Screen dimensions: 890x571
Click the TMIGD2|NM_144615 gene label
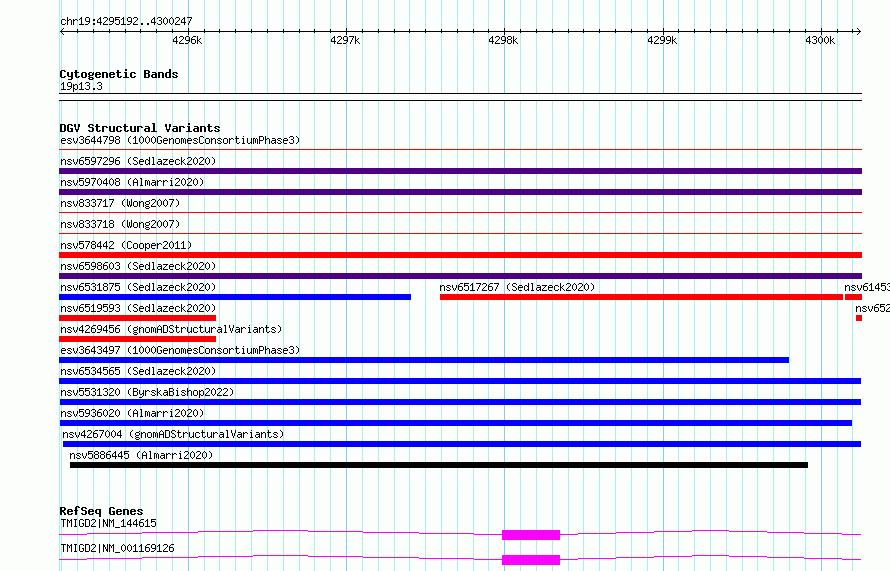(x=108, y=523)
